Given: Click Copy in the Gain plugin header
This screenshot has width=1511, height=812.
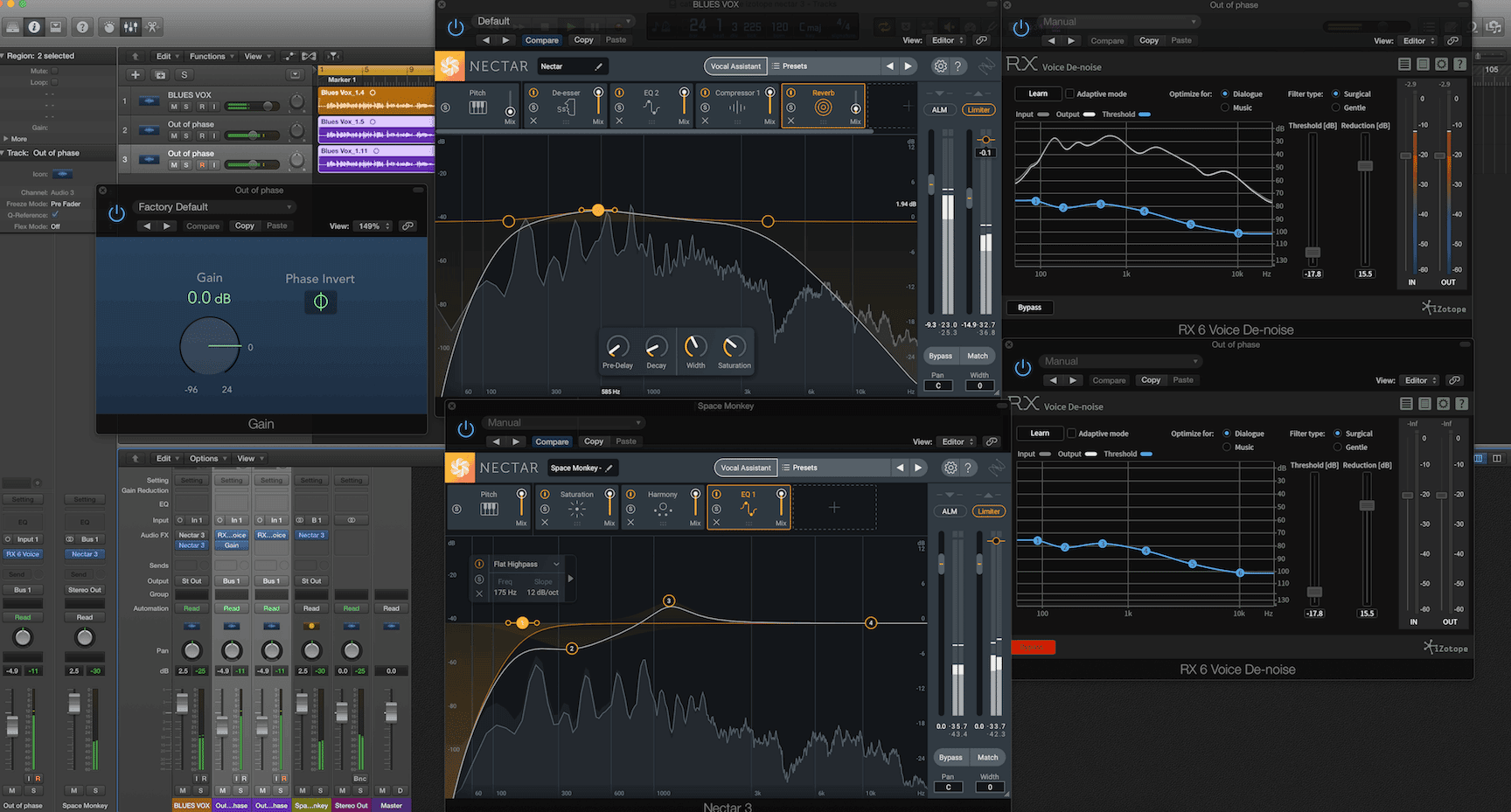Looking at the screenshot, I should point(245,226).
